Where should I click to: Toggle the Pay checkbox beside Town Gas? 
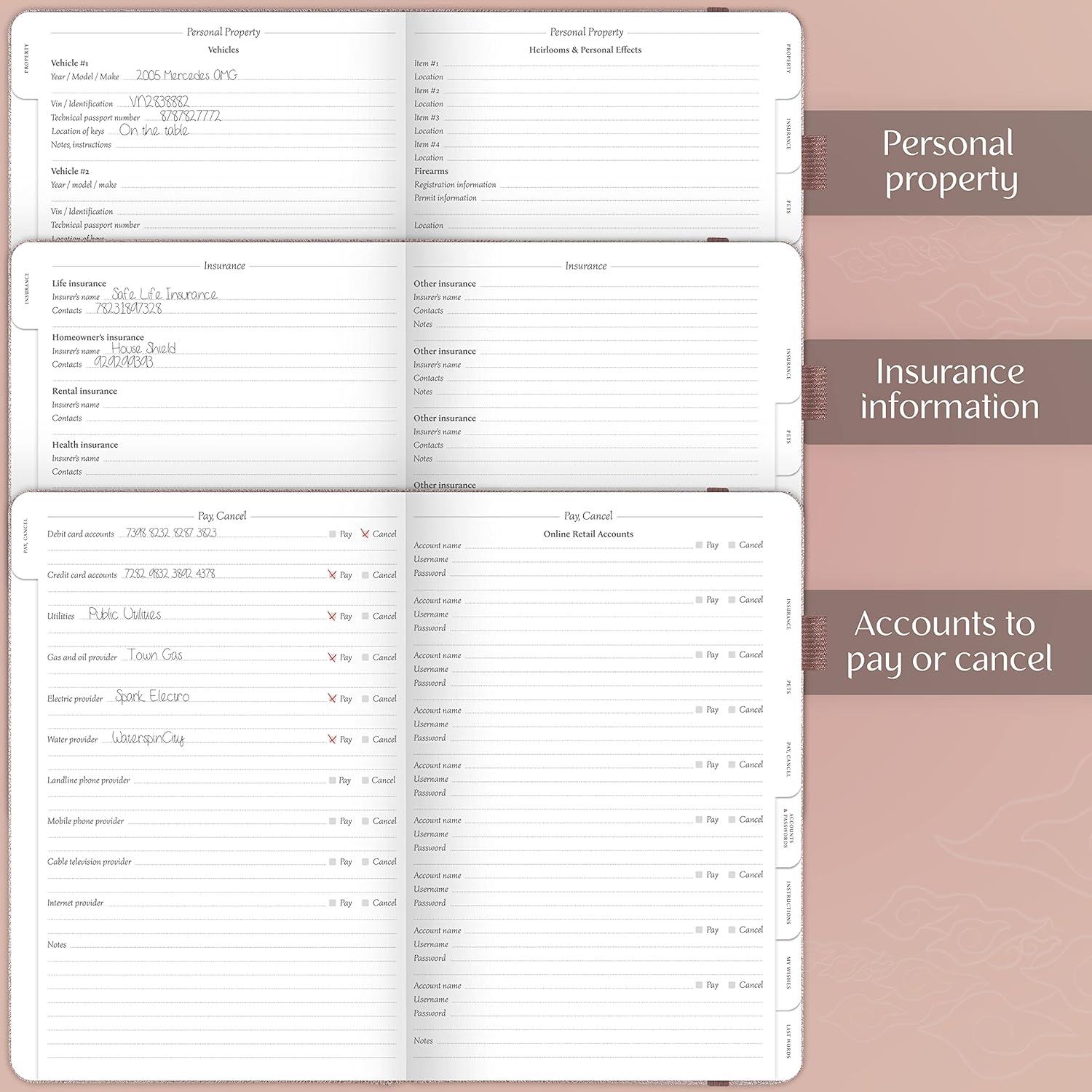(332, 657)
